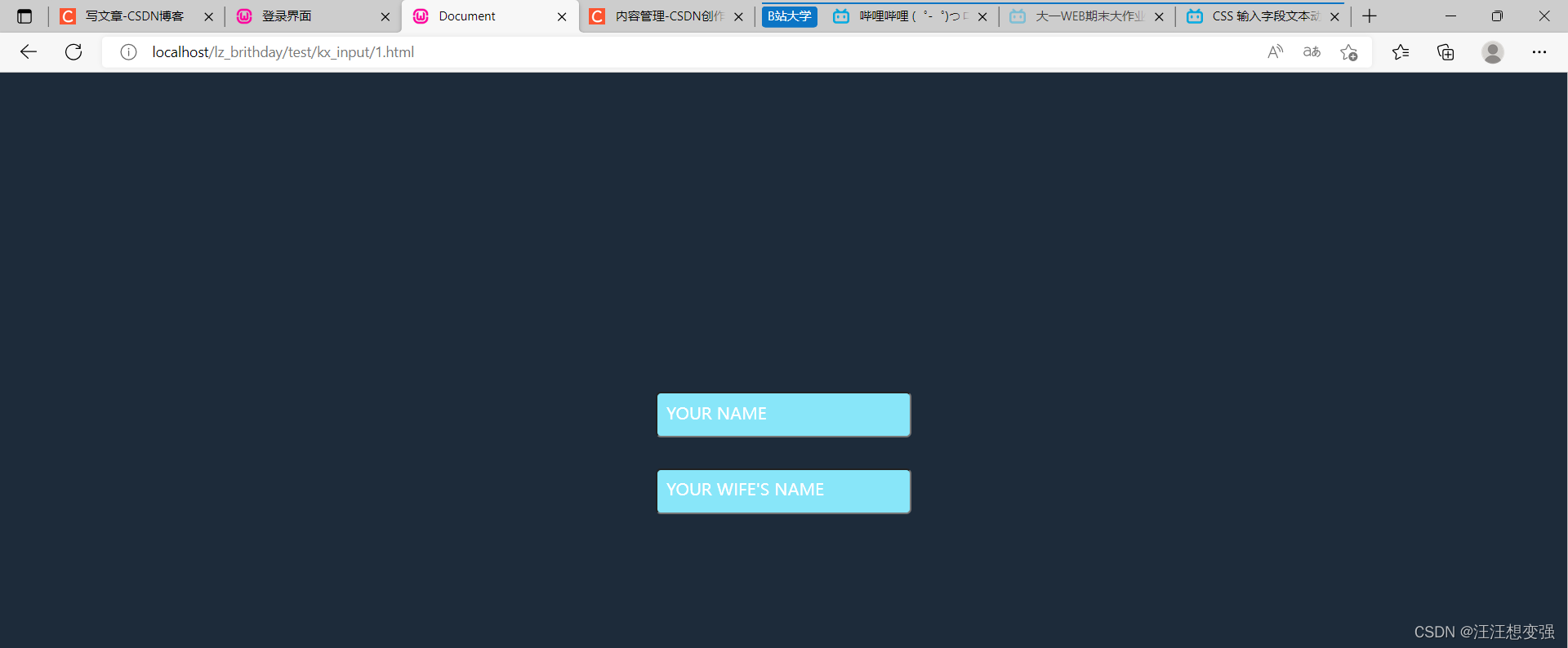The image size is (1568, 648).
Task: Click the B站大学 tab group label
Action: point(789,16)
